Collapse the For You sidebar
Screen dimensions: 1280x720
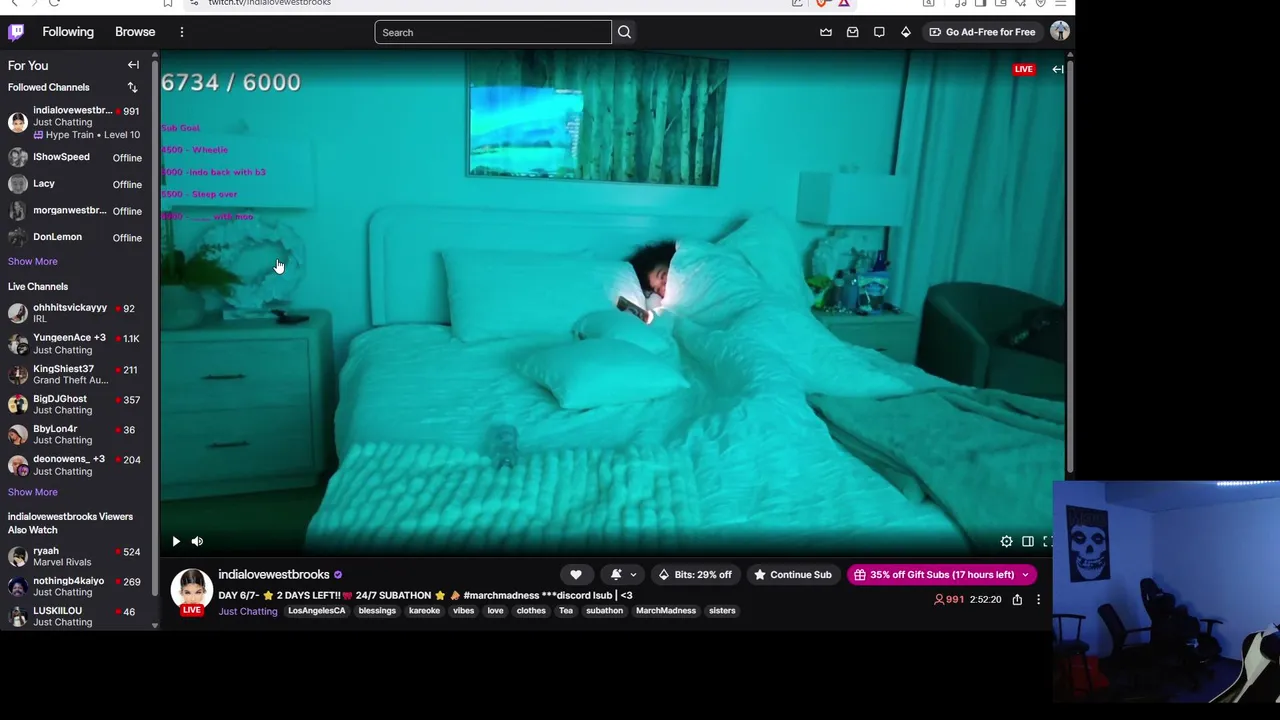(133, 65)
